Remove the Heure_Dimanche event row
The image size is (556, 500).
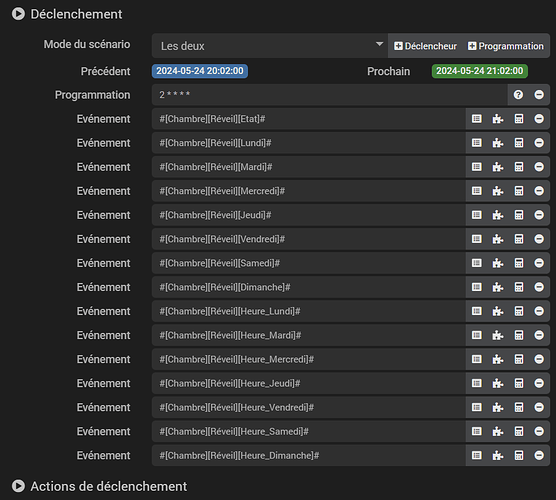pos(539,455)
